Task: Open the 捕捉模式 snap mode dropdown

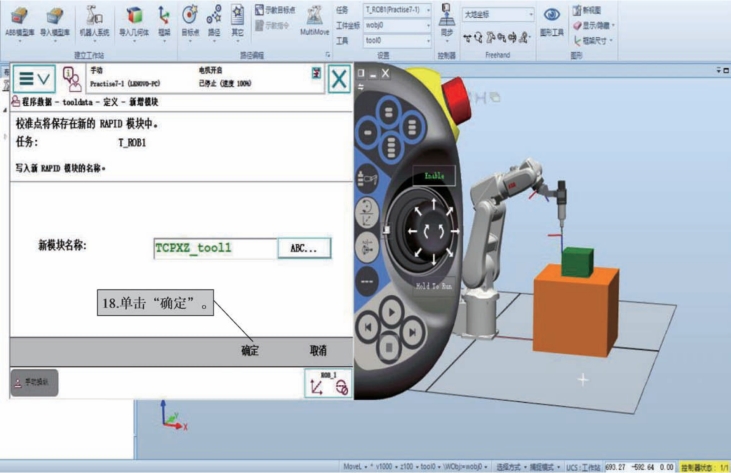Action: 544,466
